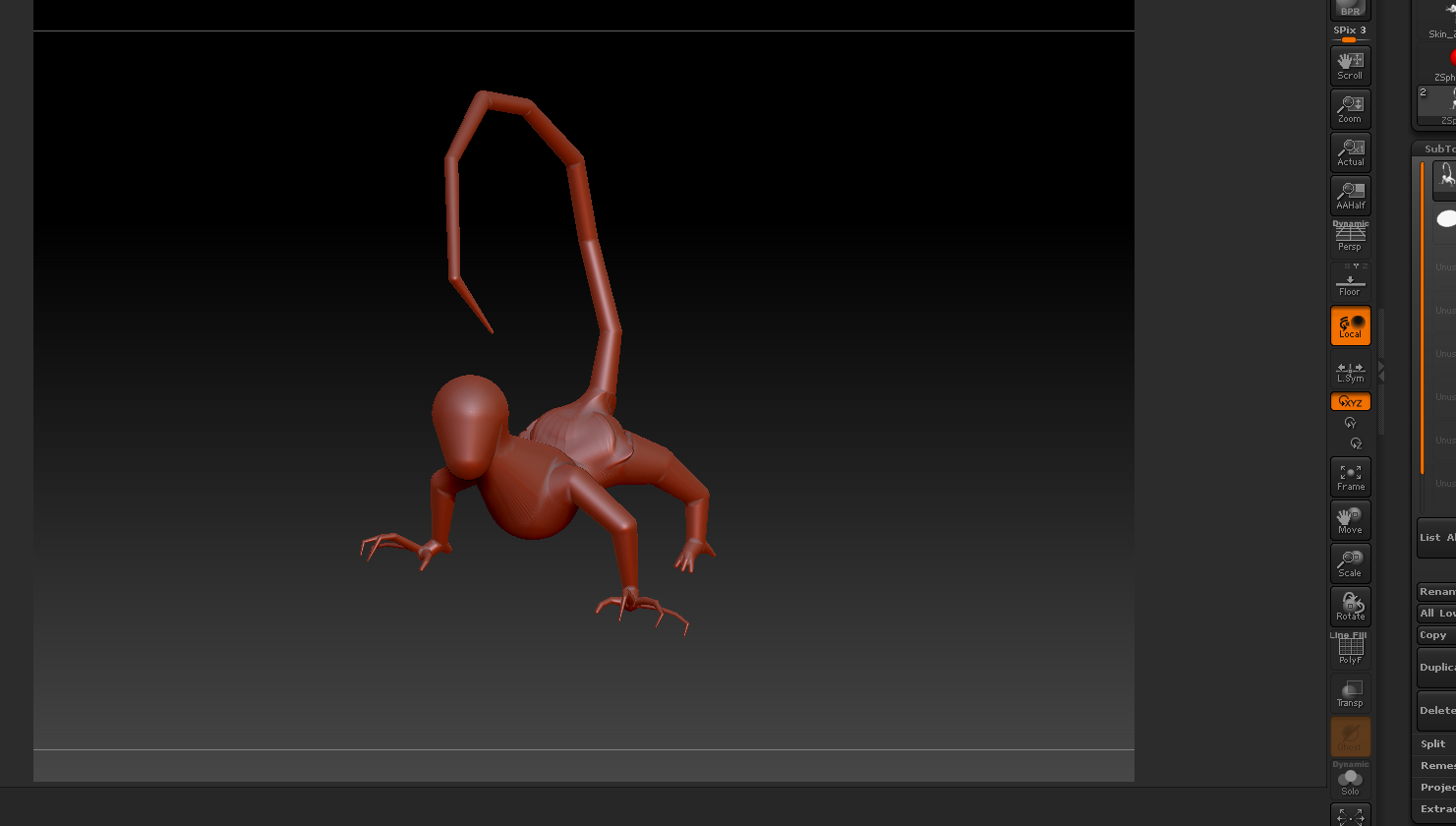Image resolution: width=1456 pixels, height=826 pixels.
Task: Click the BPR render button
Action: [1350, 9]
